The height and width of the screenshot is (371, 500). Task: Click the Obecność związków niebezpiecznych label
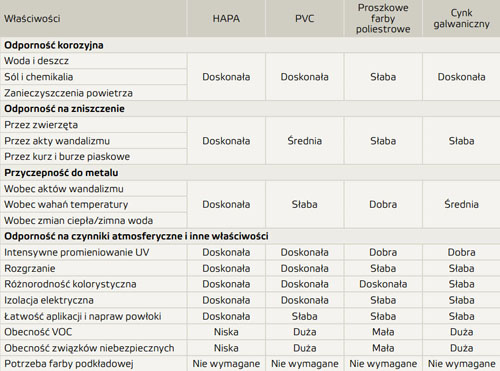pos(89,348)
